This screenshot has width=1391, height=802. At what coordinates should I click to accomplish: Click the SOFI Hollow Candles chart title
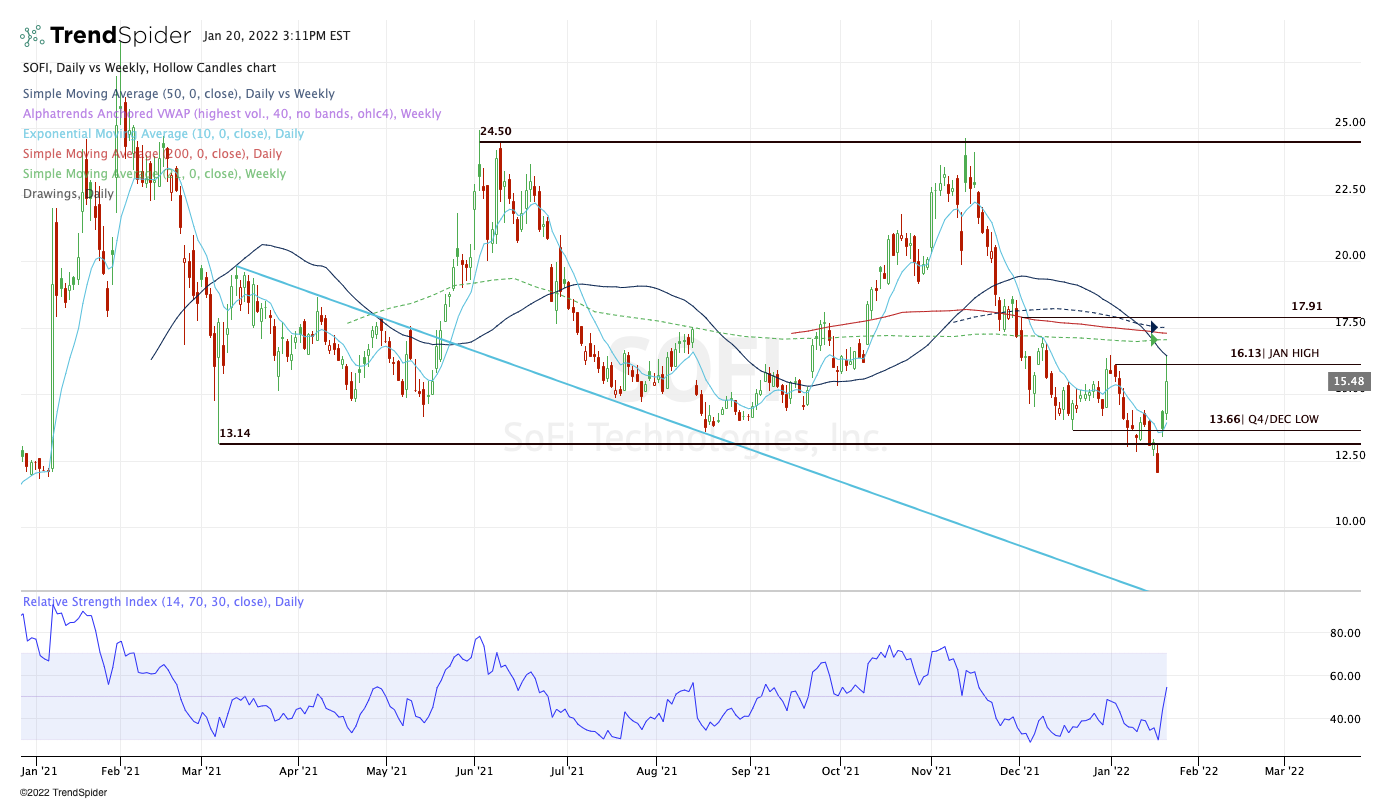pyautogui.click(x=148, y=68)
